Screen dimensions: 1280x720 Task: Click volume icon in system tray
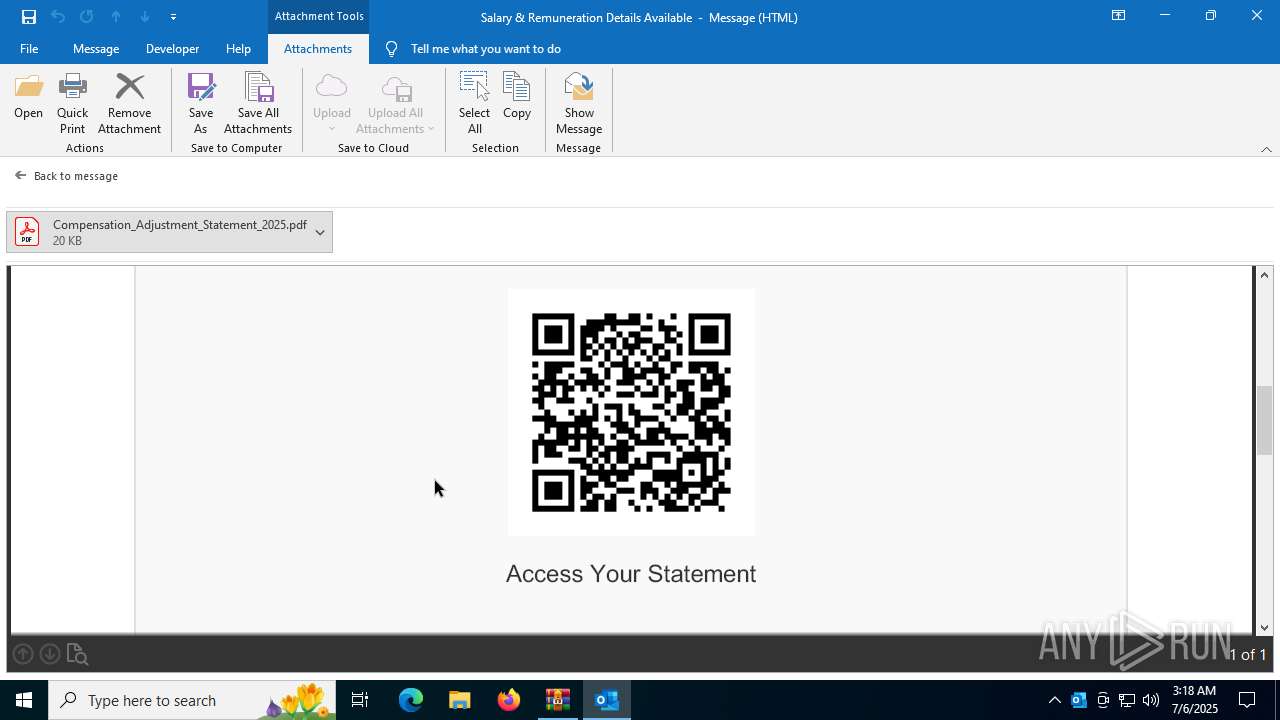pos(1151,700)
